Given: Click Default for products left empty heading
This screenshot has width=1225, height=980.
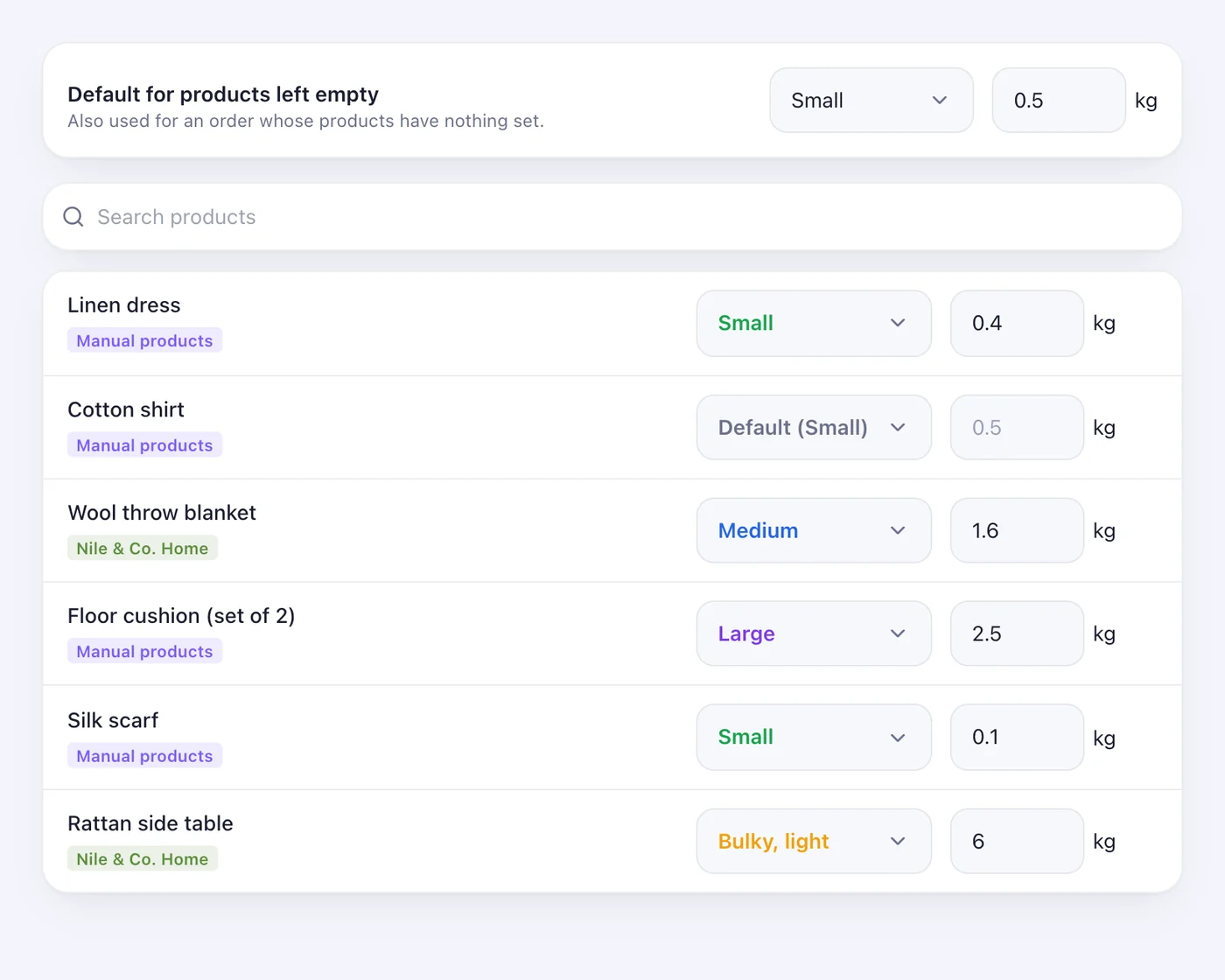Looking at the screenshot, I should coord(223,94).
